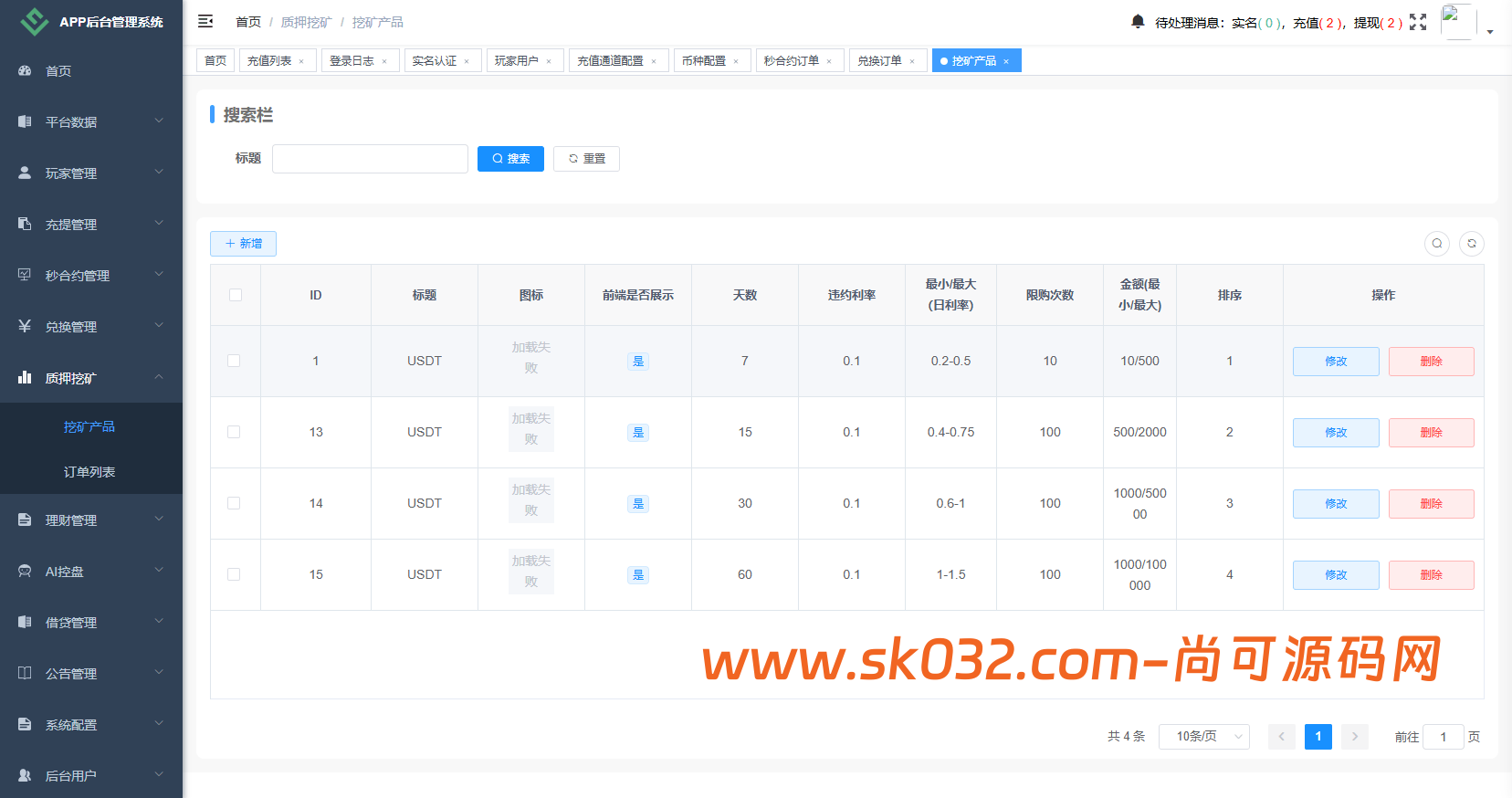Click the 系统配置 sidebar icon
Image resolution: width=1512 pixels, height=798 pixels.
(x=25, y=724)
